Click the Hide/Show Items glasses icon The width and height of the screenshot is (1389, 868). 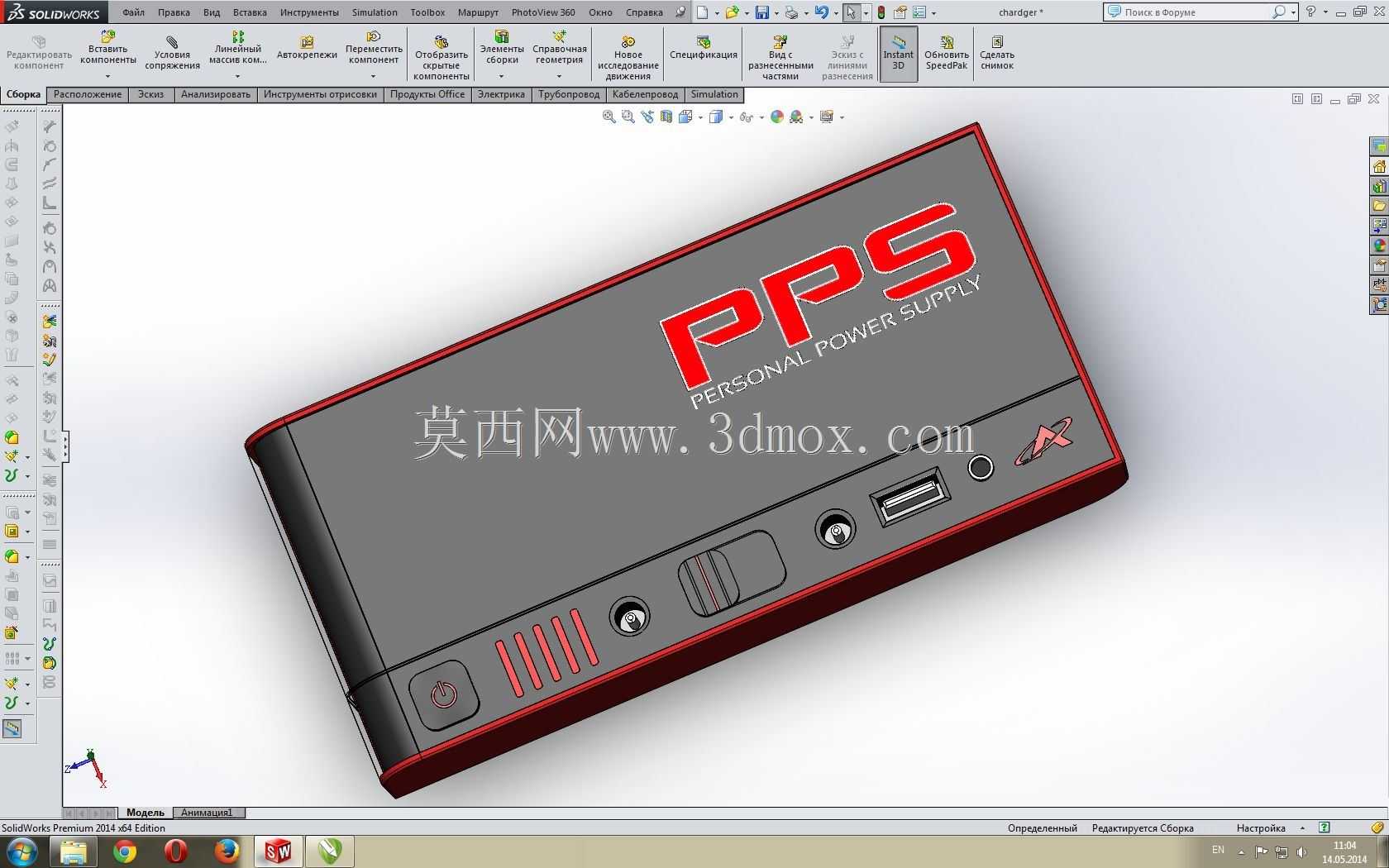(747, 117)
